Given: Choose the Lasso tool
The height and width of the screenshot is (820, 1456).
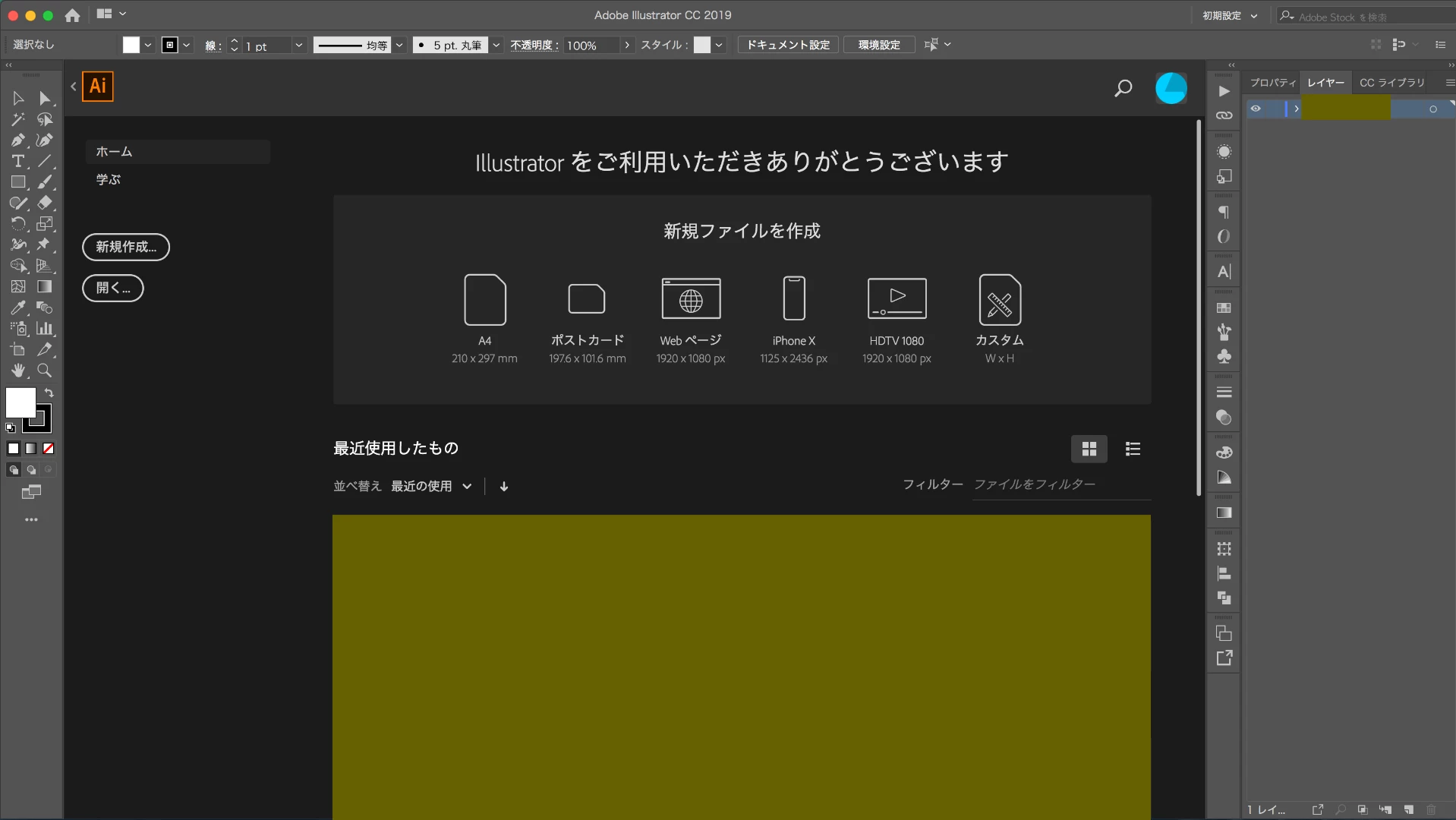Looking at the screenshot, I should pos(45,119).
